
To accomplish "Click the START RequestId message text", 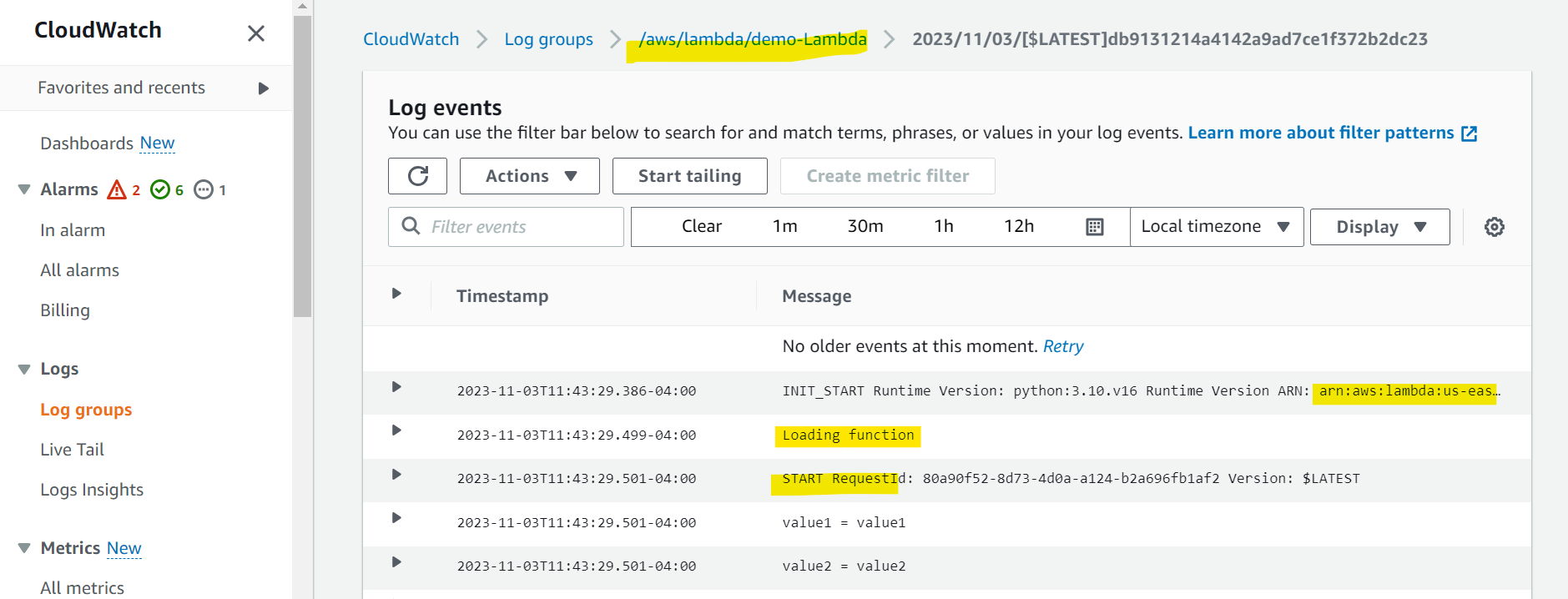I will 1071,479.
